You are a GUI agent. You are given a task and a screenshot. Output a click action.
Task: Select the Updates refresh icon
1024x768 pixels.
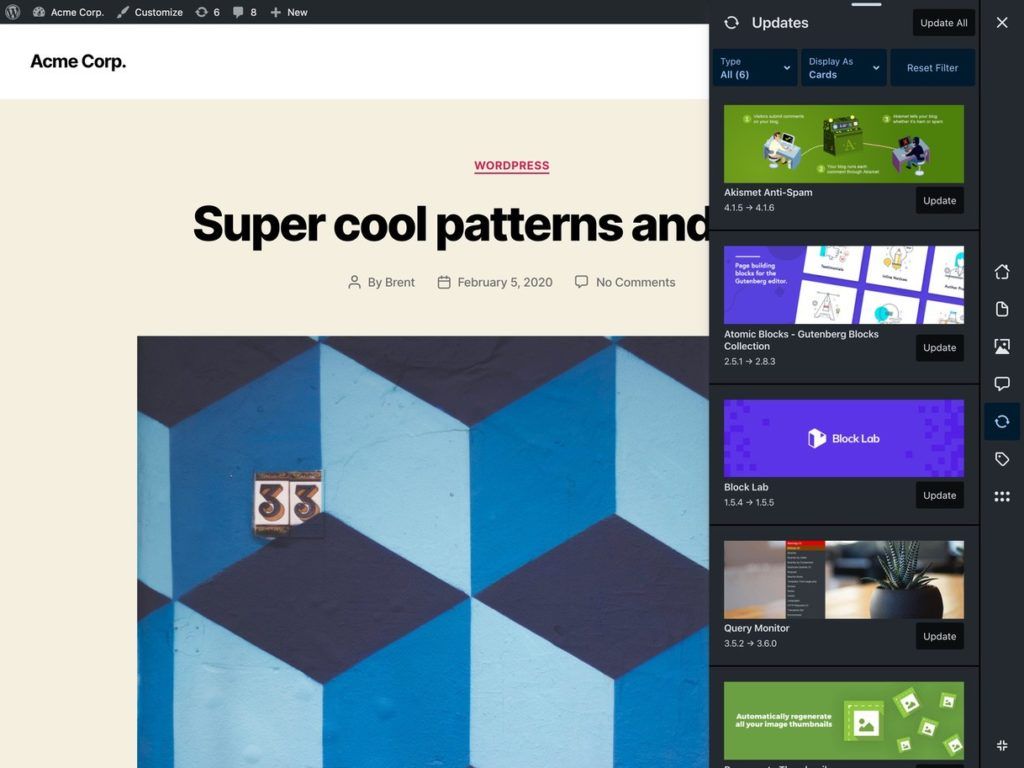click(1002, 421)
